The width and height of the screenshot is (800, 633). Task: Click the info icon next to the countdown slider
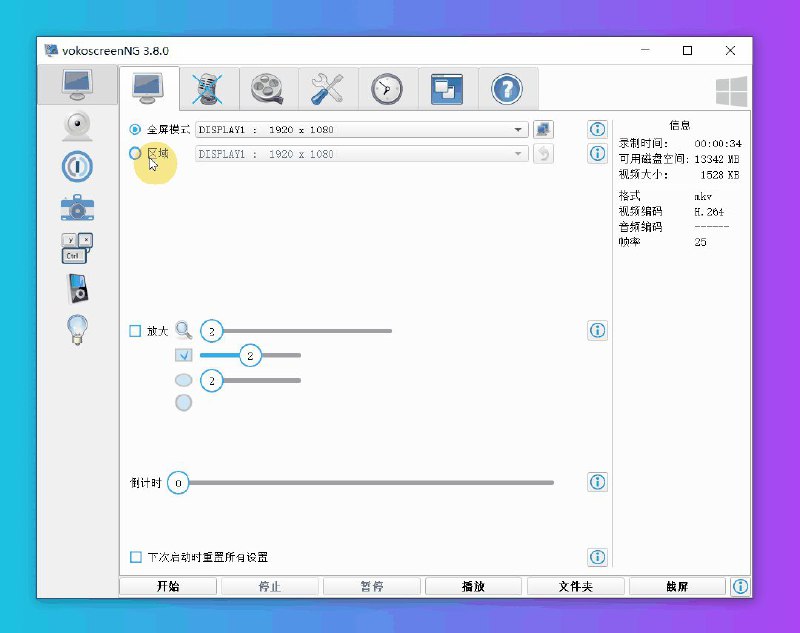(x=597, y=482)
